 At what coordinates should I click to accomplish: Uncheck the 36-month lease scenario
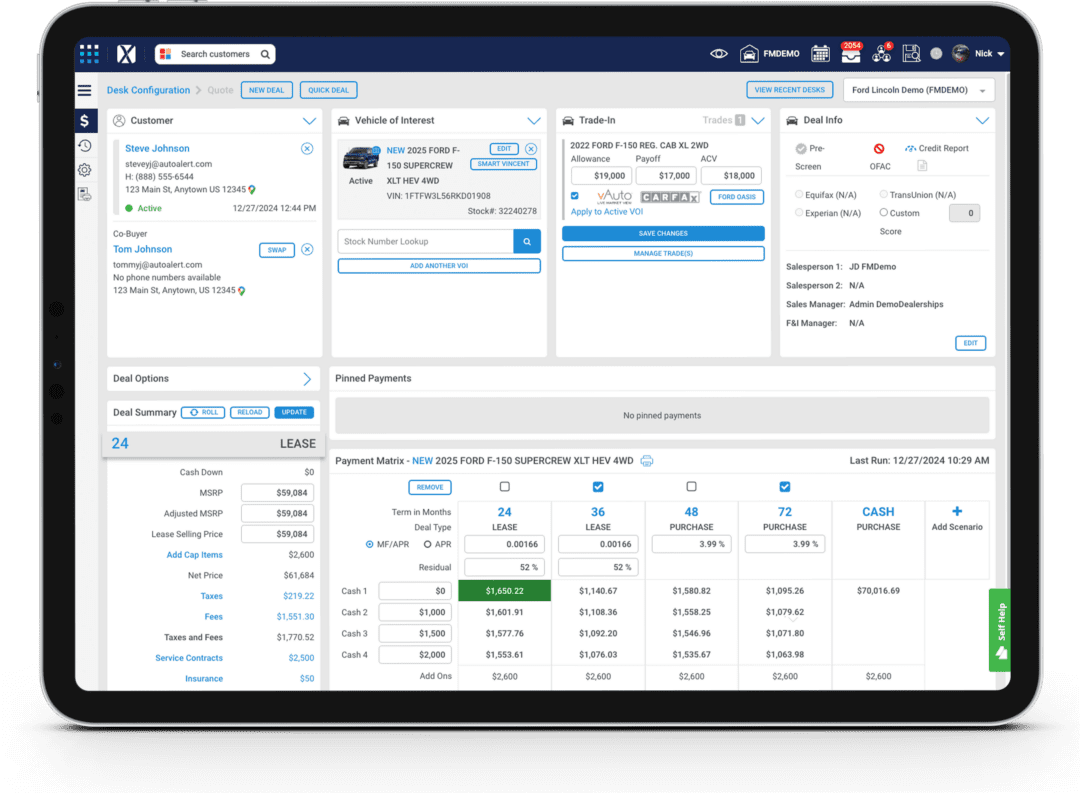point(598,487)
